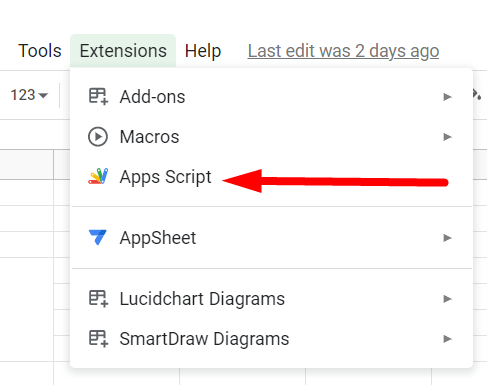Click the blue AppSheet logo icon

click(98, 237)
